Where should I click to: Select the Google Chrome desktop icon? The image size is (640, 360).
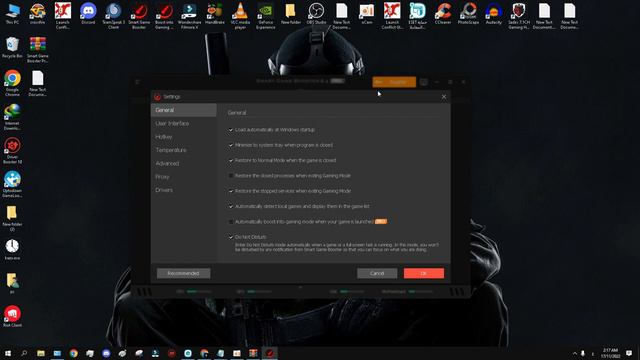(x=12, y=83)
